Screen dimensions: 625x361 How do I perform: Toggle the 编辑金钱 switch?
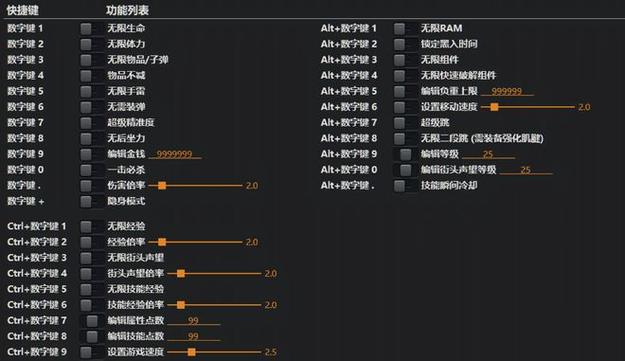91,154
